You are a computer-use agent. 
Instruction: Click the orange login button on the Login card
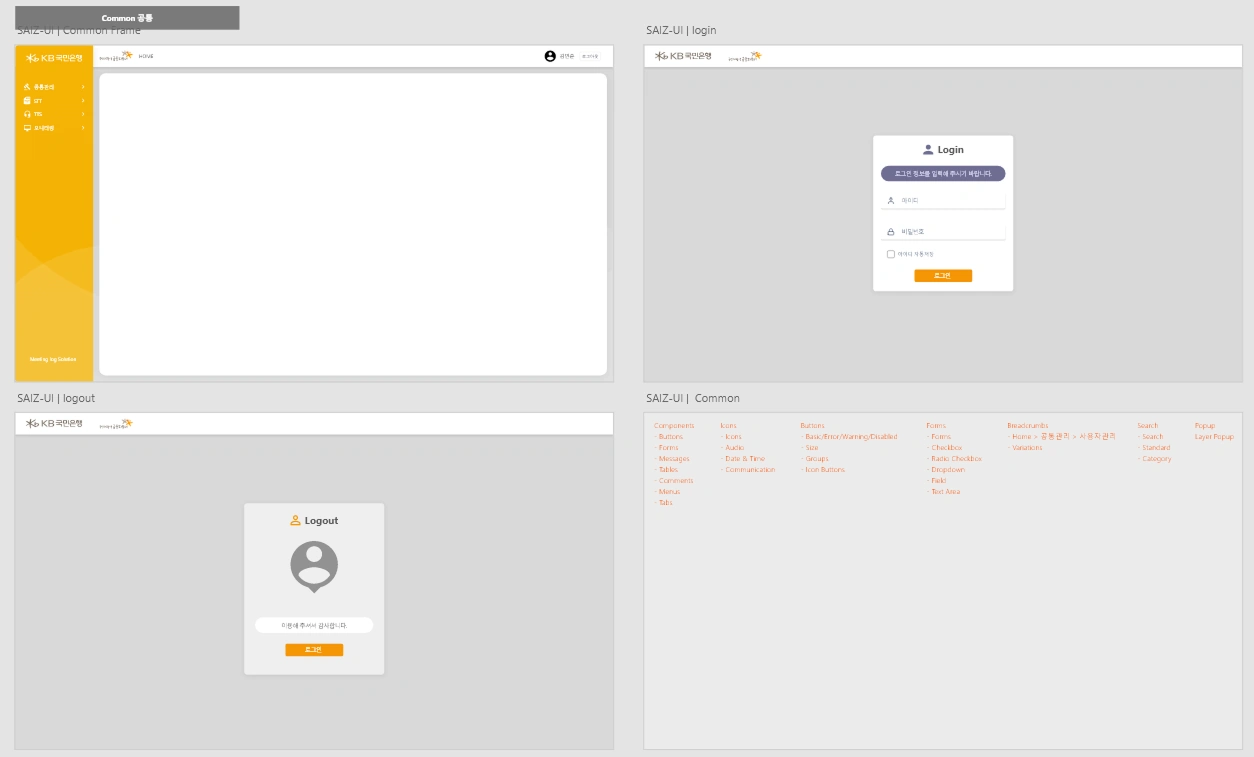pyautogui.click(x=943, y=276)
